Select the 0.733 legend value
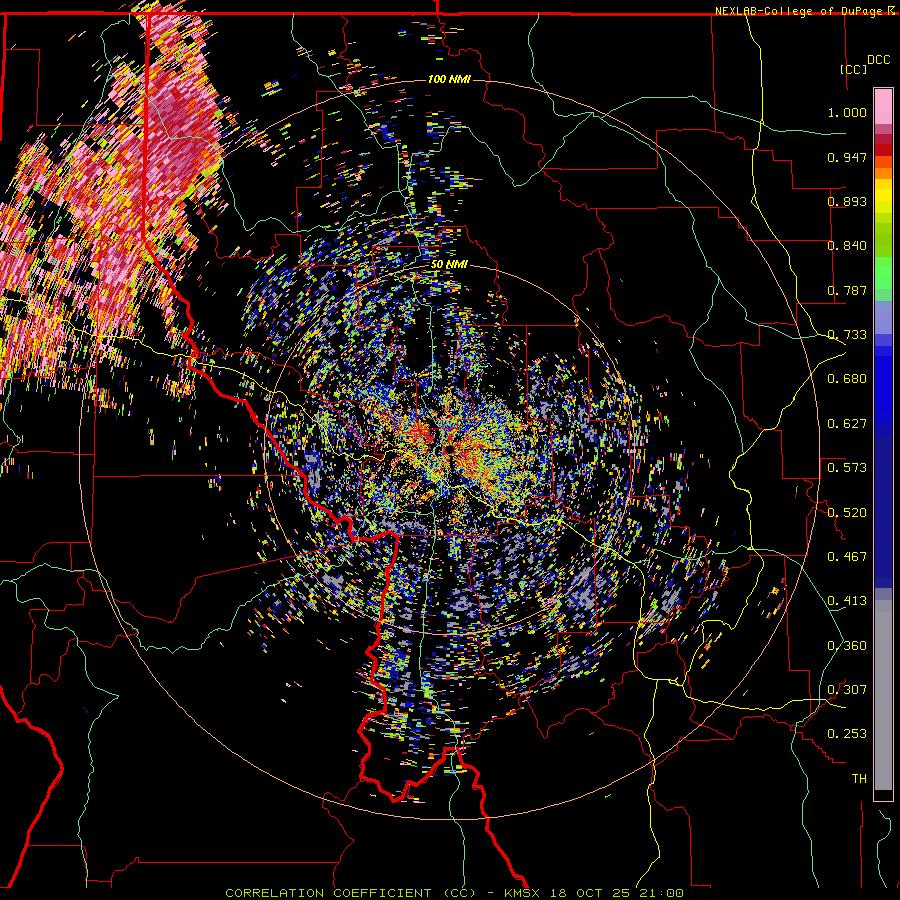This screenshot has height=900, width=900. point(847,335)
